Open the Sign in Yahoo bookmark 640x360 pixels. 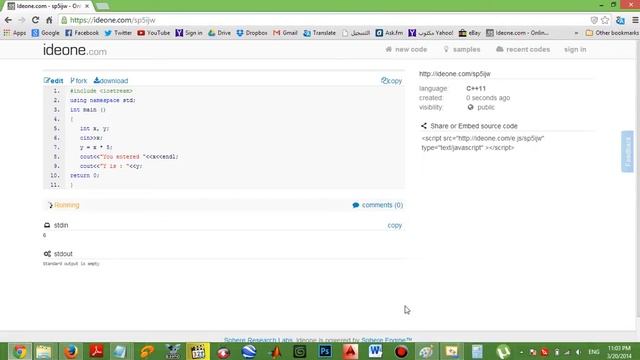[189, 33]
